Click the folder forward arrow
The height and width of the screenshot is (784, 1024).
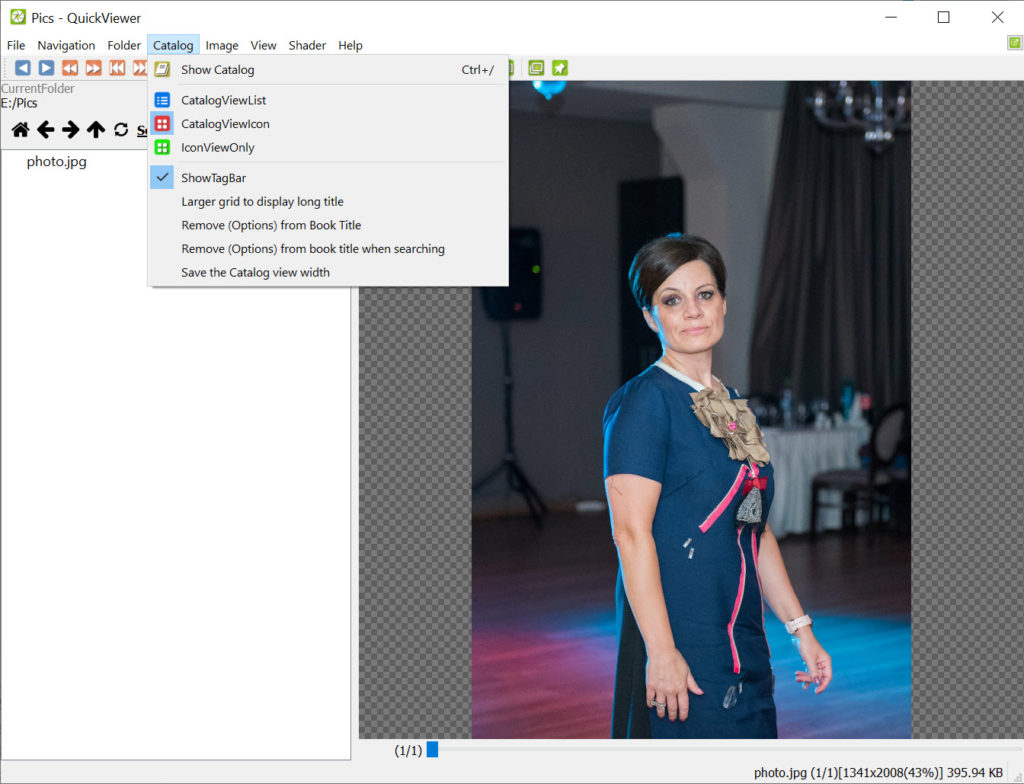[70, 130]
